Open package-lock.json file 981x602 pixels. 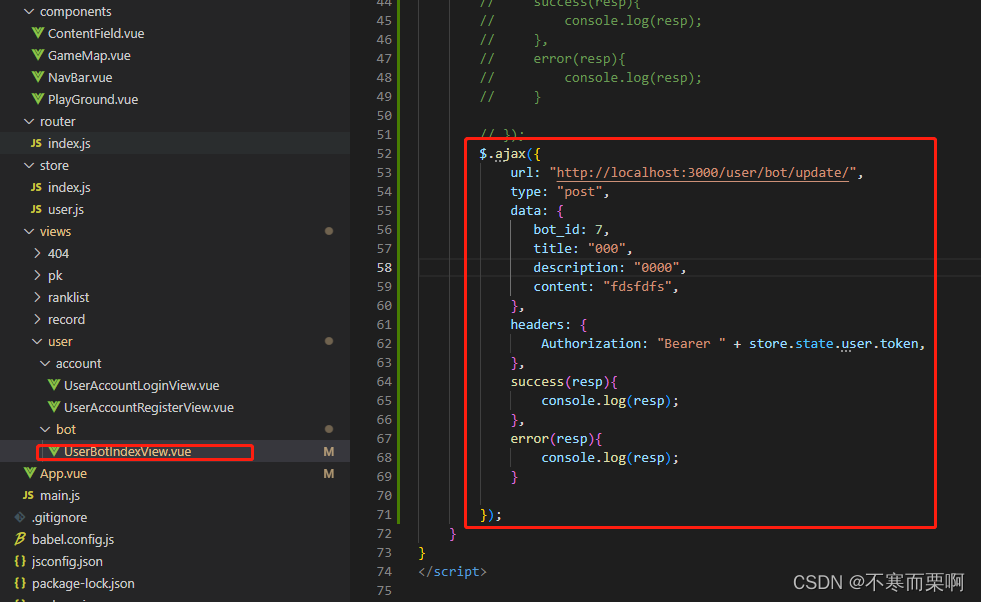coord(83,583)
